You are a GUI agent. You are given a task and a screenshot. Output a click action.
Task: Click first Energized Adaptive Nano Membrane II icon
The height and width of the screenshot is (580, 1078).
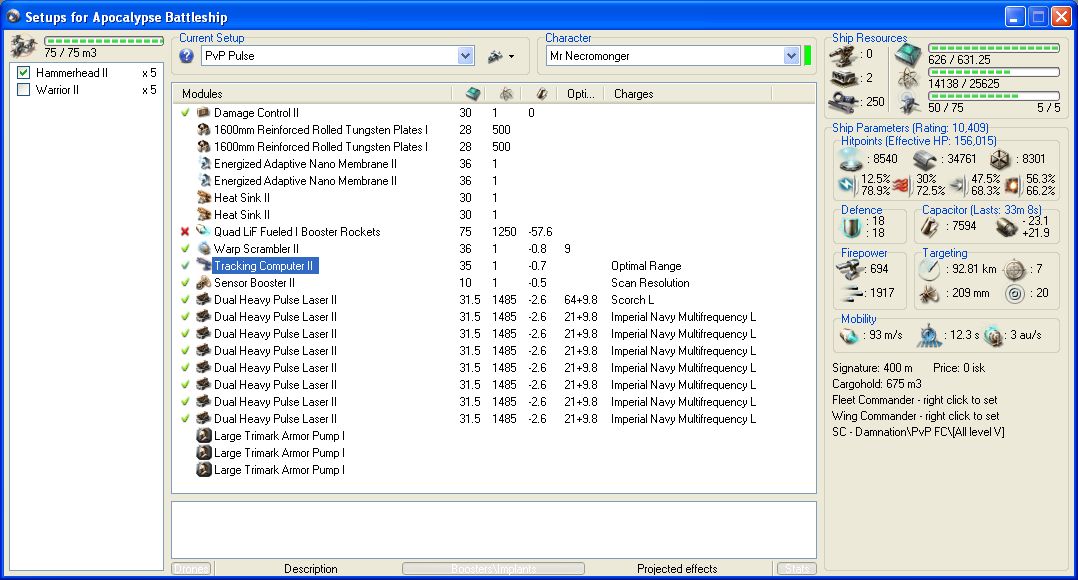click(204, 164)
